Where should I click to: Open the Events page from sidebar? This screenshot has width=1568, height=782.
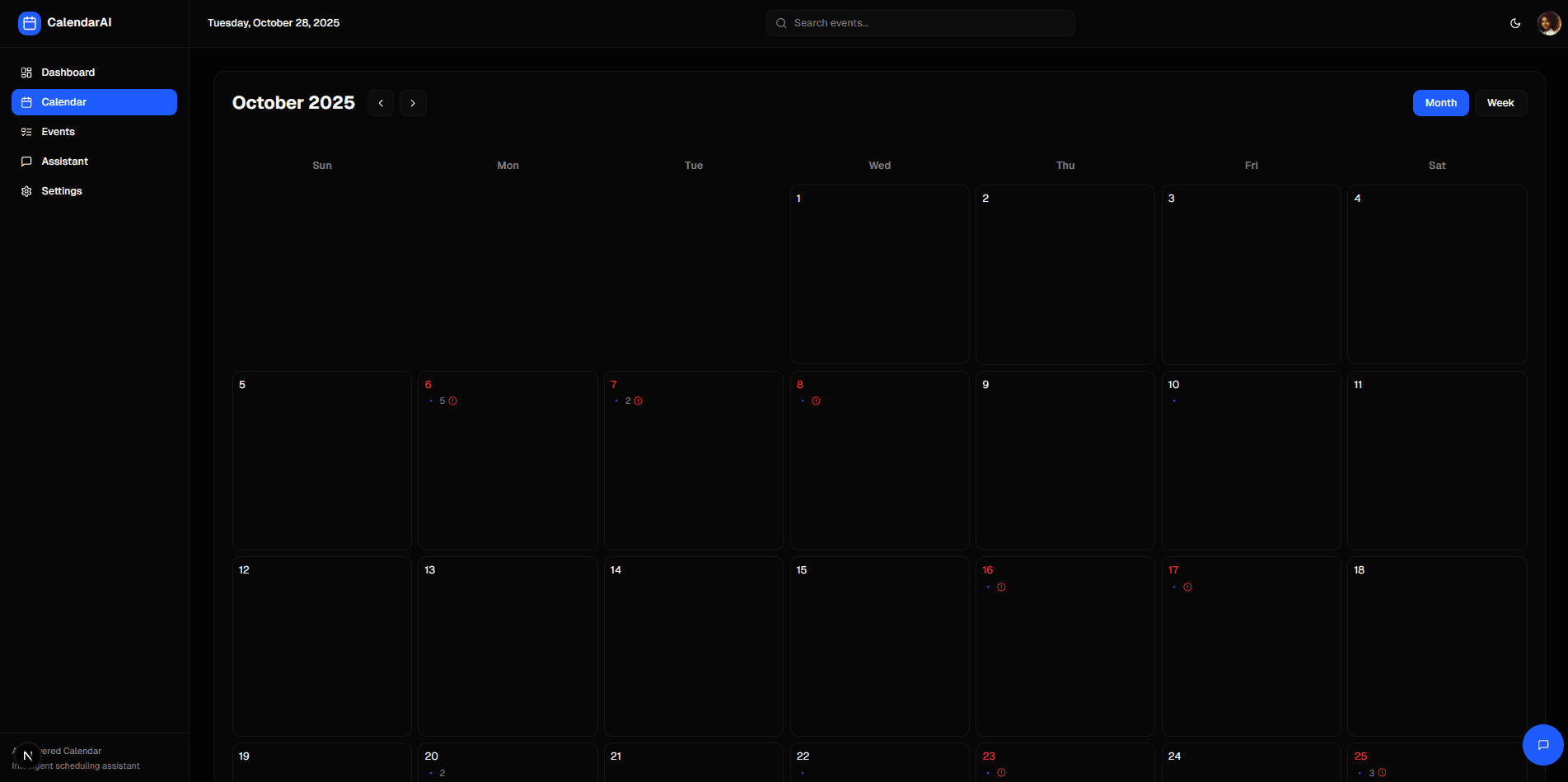coord(58,131)
